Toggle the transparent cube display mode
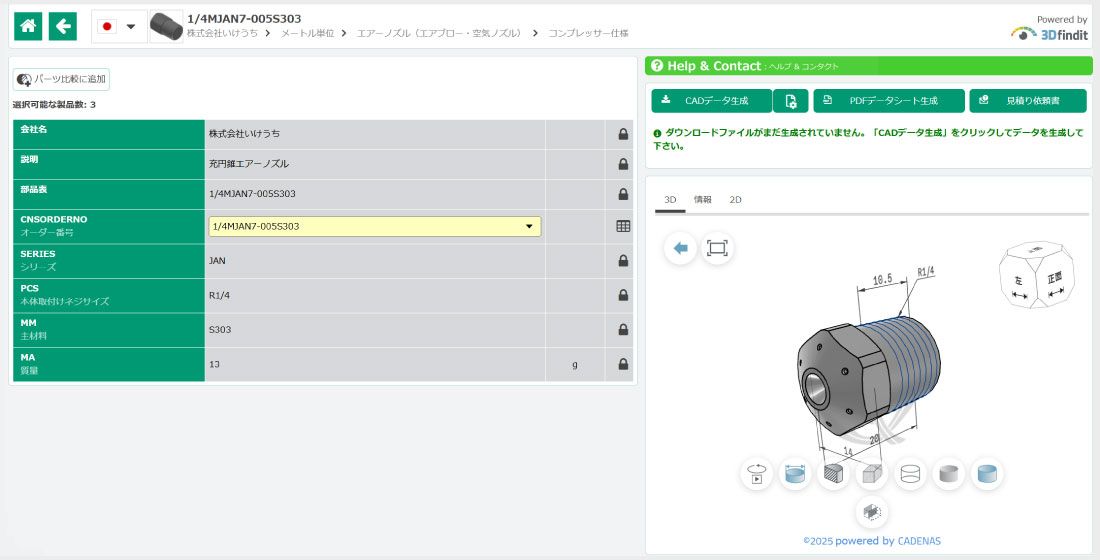This screenshot has height=560, width=1100. pyautogui.click(x=871, y=474)
